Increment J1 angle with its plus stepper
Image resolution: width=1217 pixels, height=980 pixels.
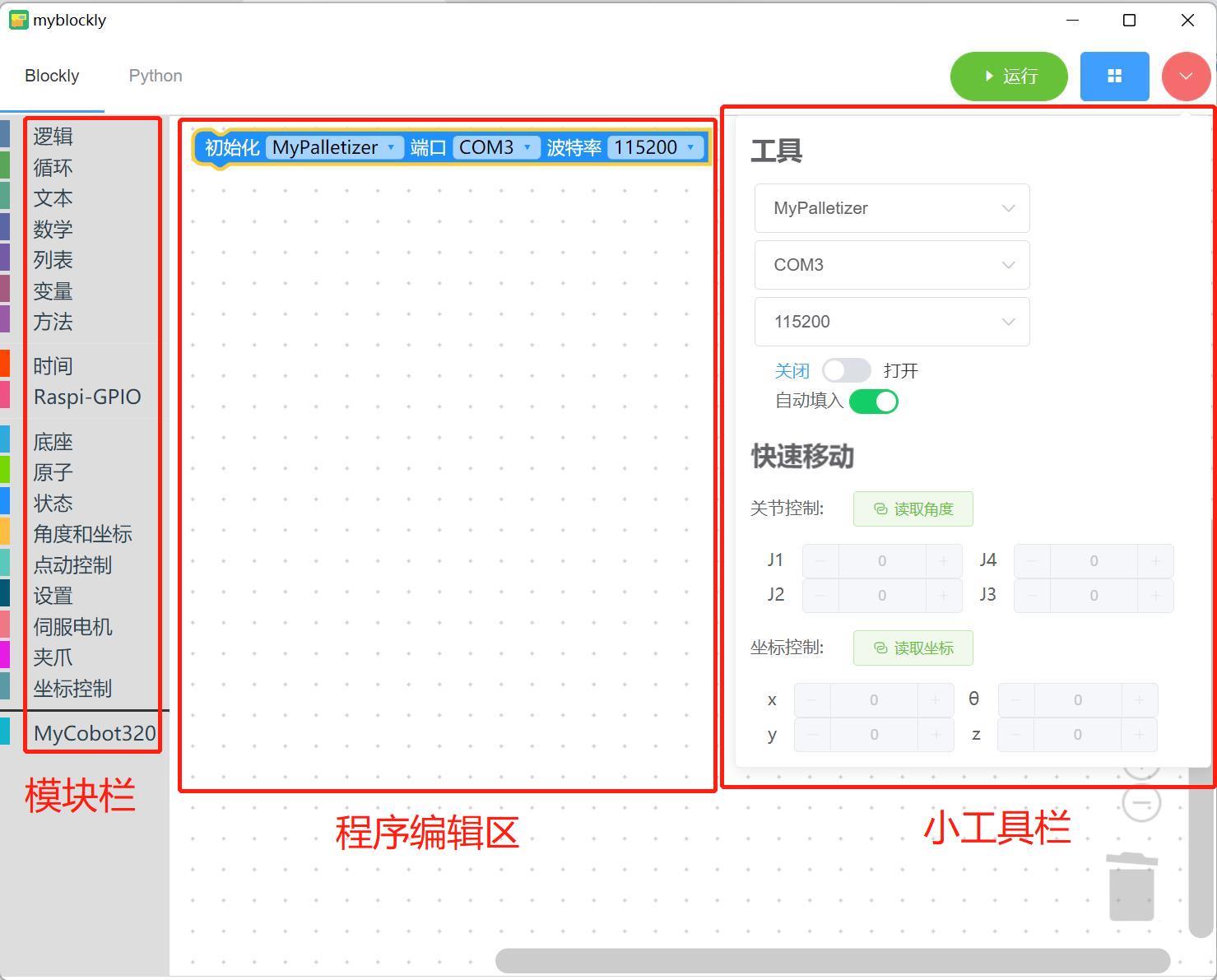[x=943, y=560]
